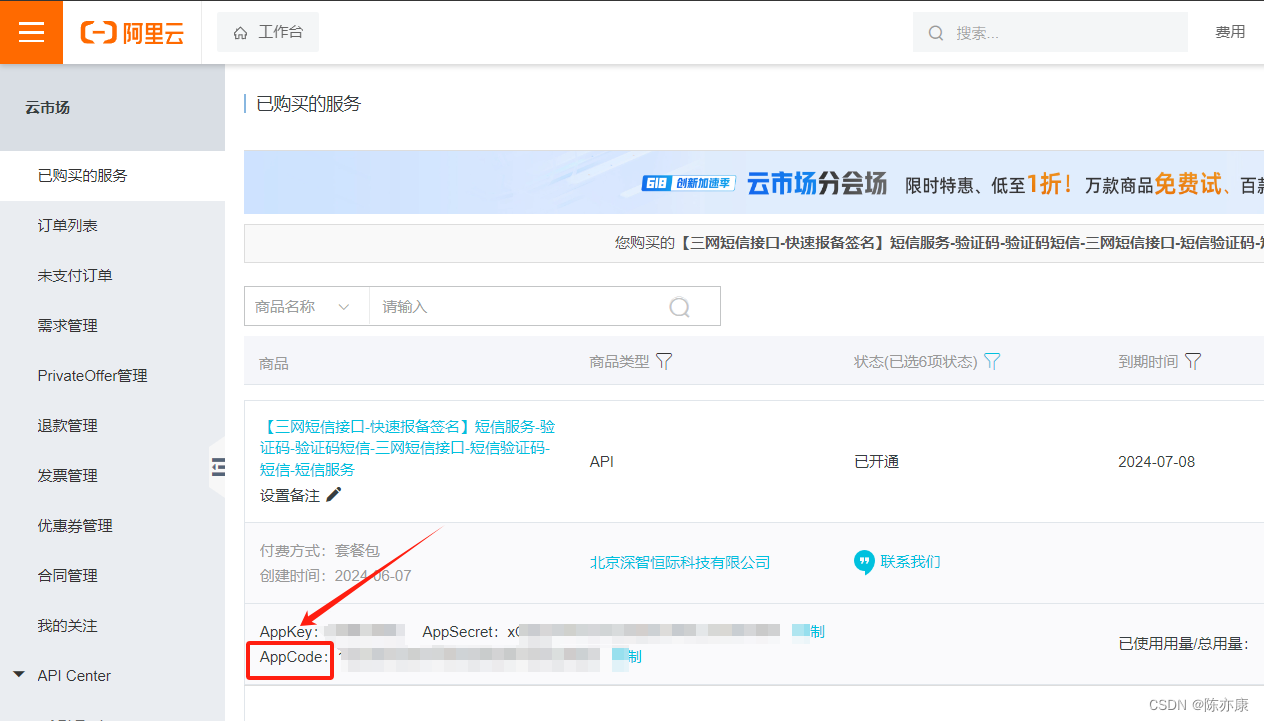The width and height of the screenshot is (1264, 721).
Task: Select 已购买的服务 in sidebar
Action: pyautogui.click(x=112, y=176)
